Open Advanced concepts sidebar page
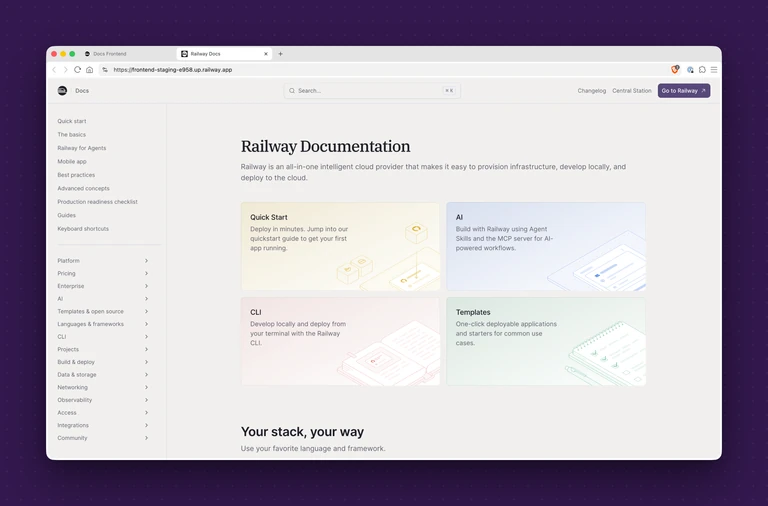Image resolution: width=768 pixels, height=506 pixels. coord(83,189)
